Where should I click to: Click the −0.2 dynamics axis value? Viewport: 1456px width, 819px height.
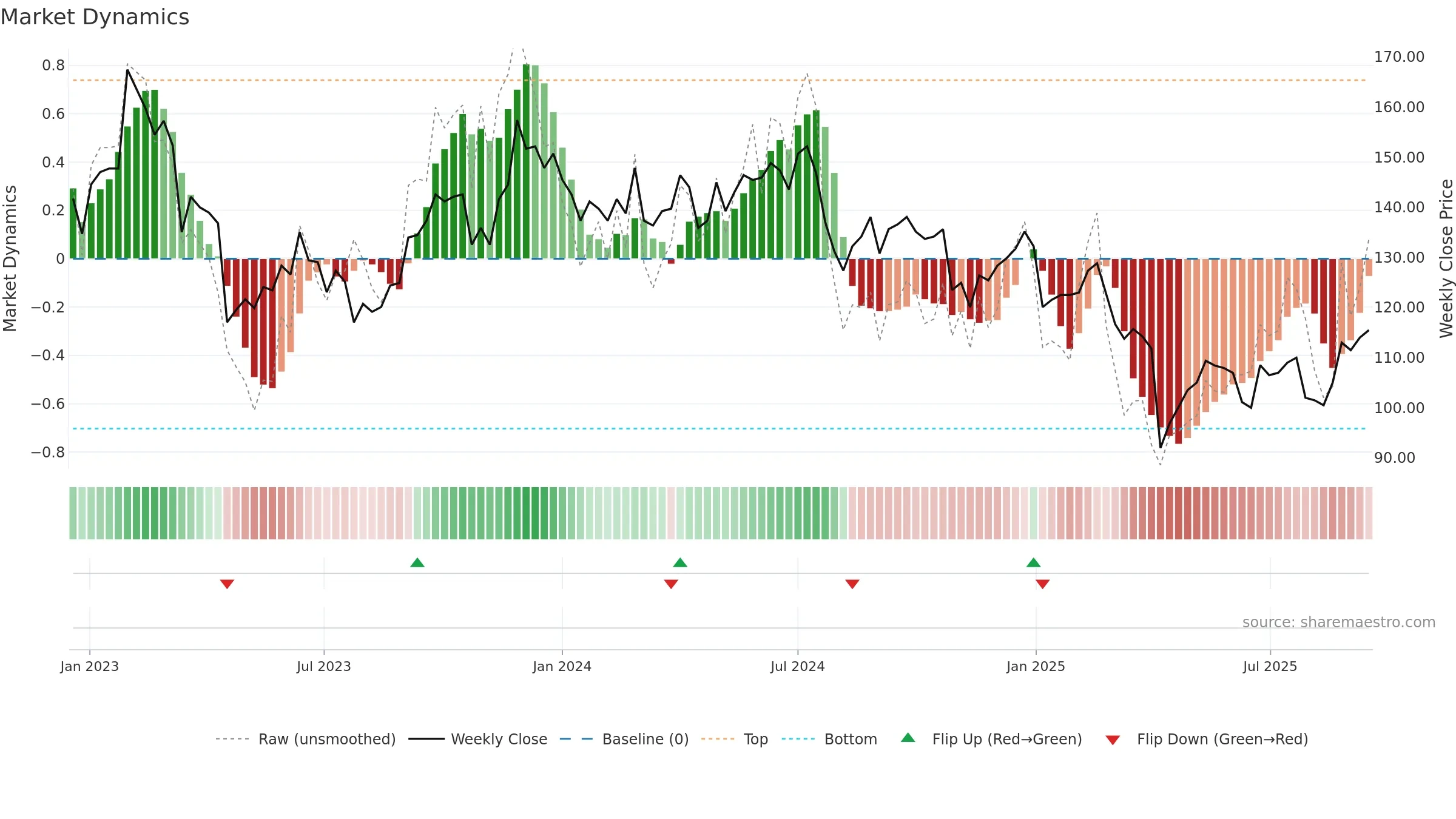click(48, 308)
